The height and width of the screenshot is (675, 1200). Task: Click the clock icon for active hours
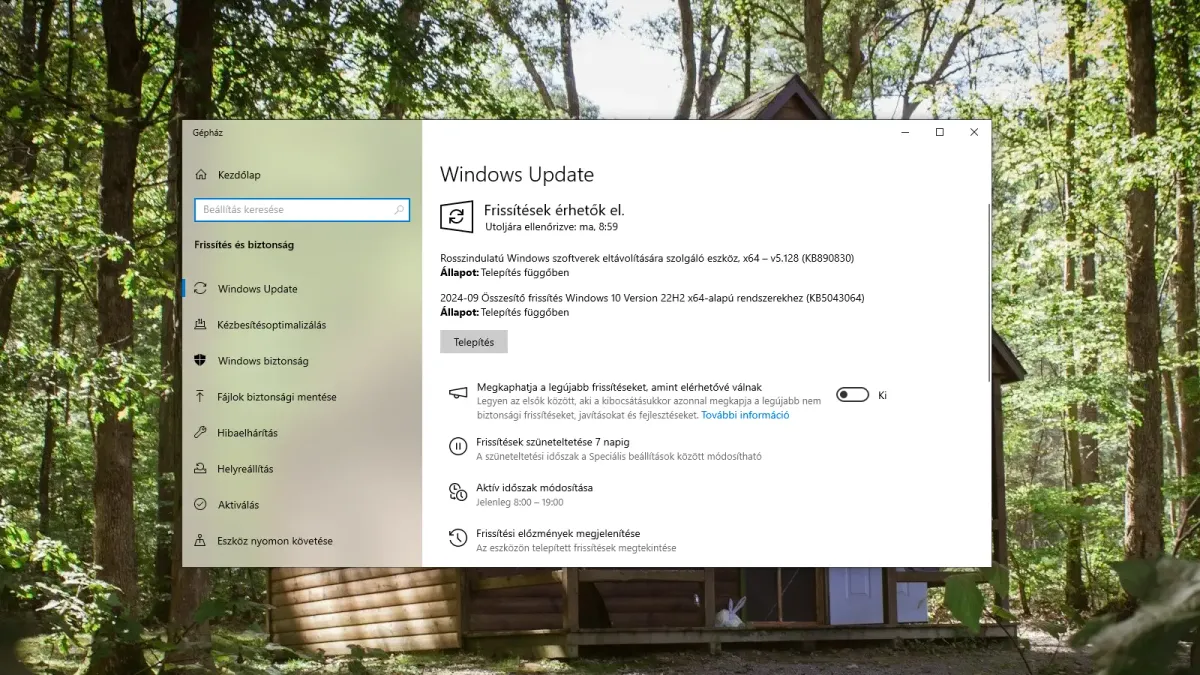tap(458, 492)
